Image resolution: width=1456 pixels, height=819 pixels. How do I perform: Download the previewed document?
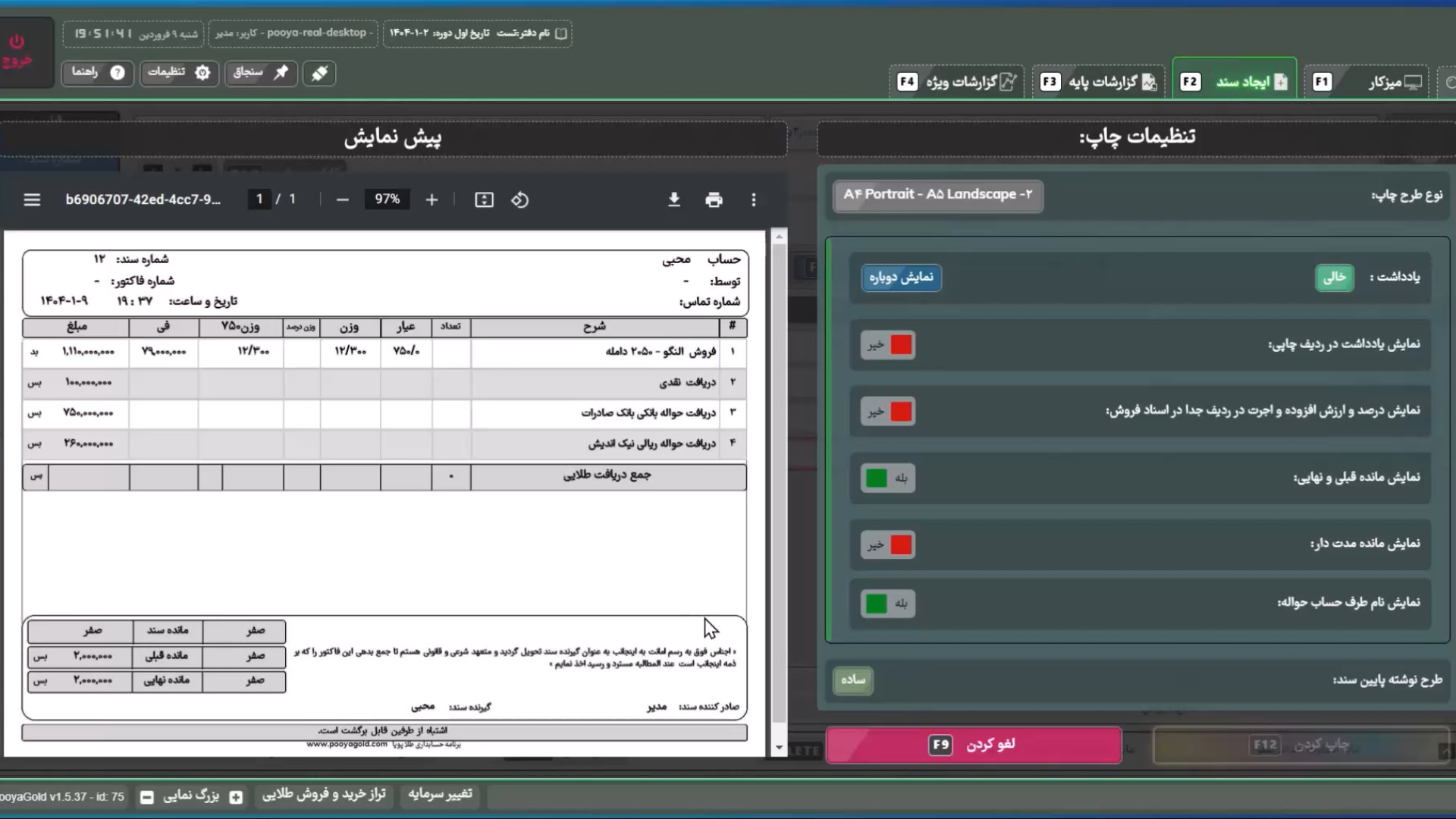[x=673, y=199]
